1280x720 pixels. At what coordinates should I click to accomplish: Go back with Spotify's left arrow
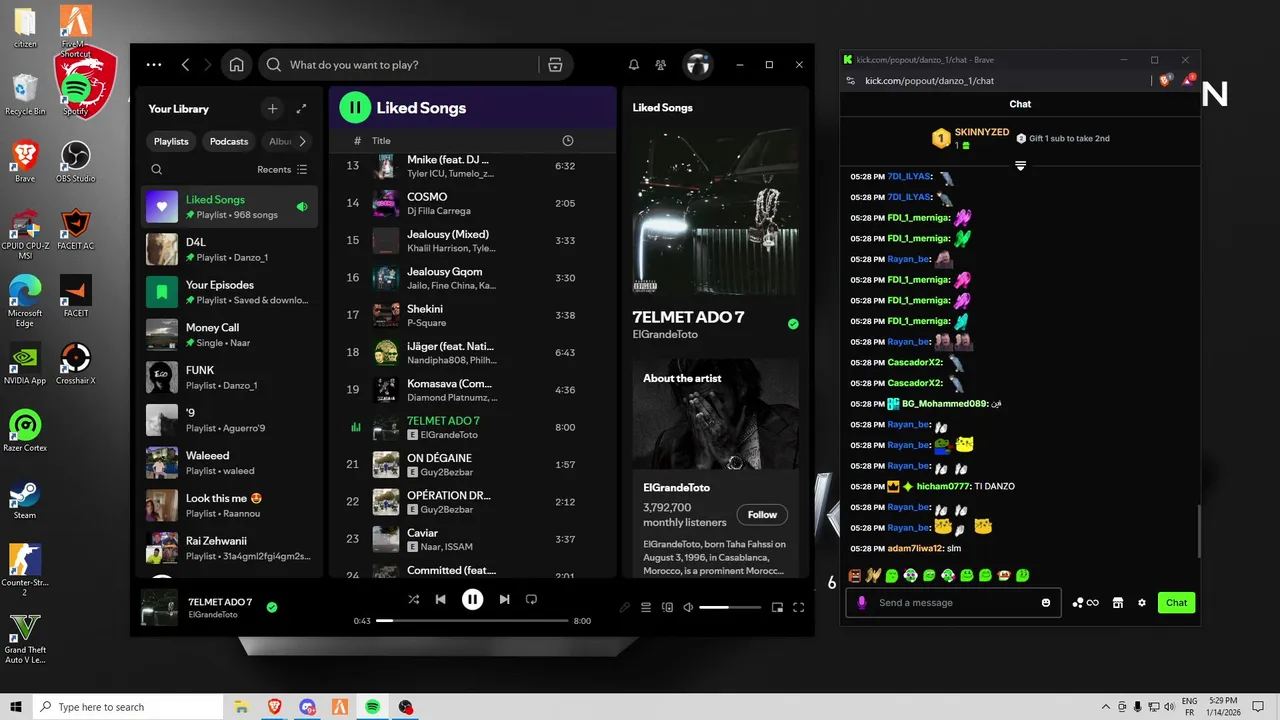click(185, 65)
